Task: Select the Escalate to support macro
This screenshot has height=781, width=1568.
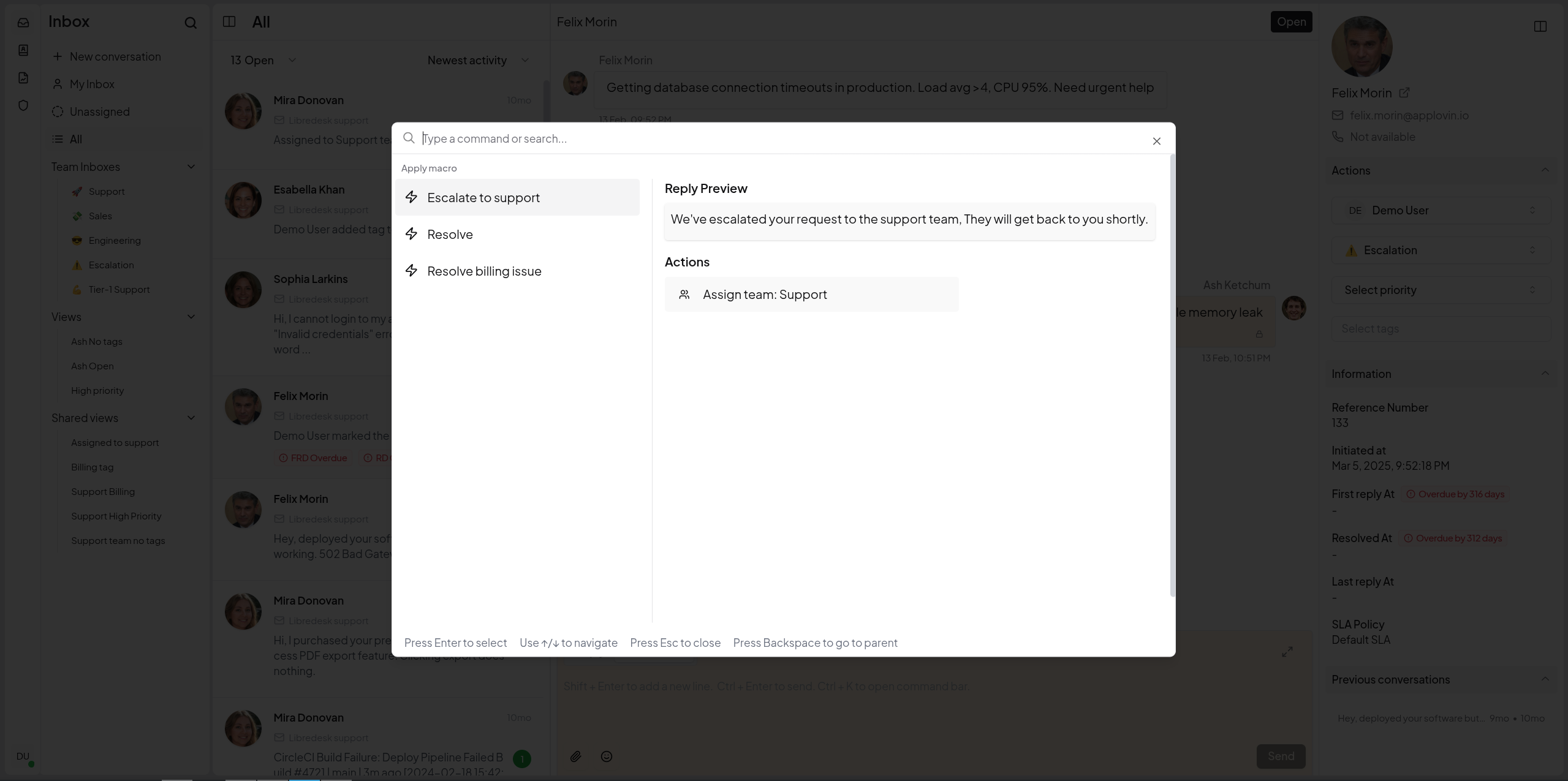Action: pos(483,198)
